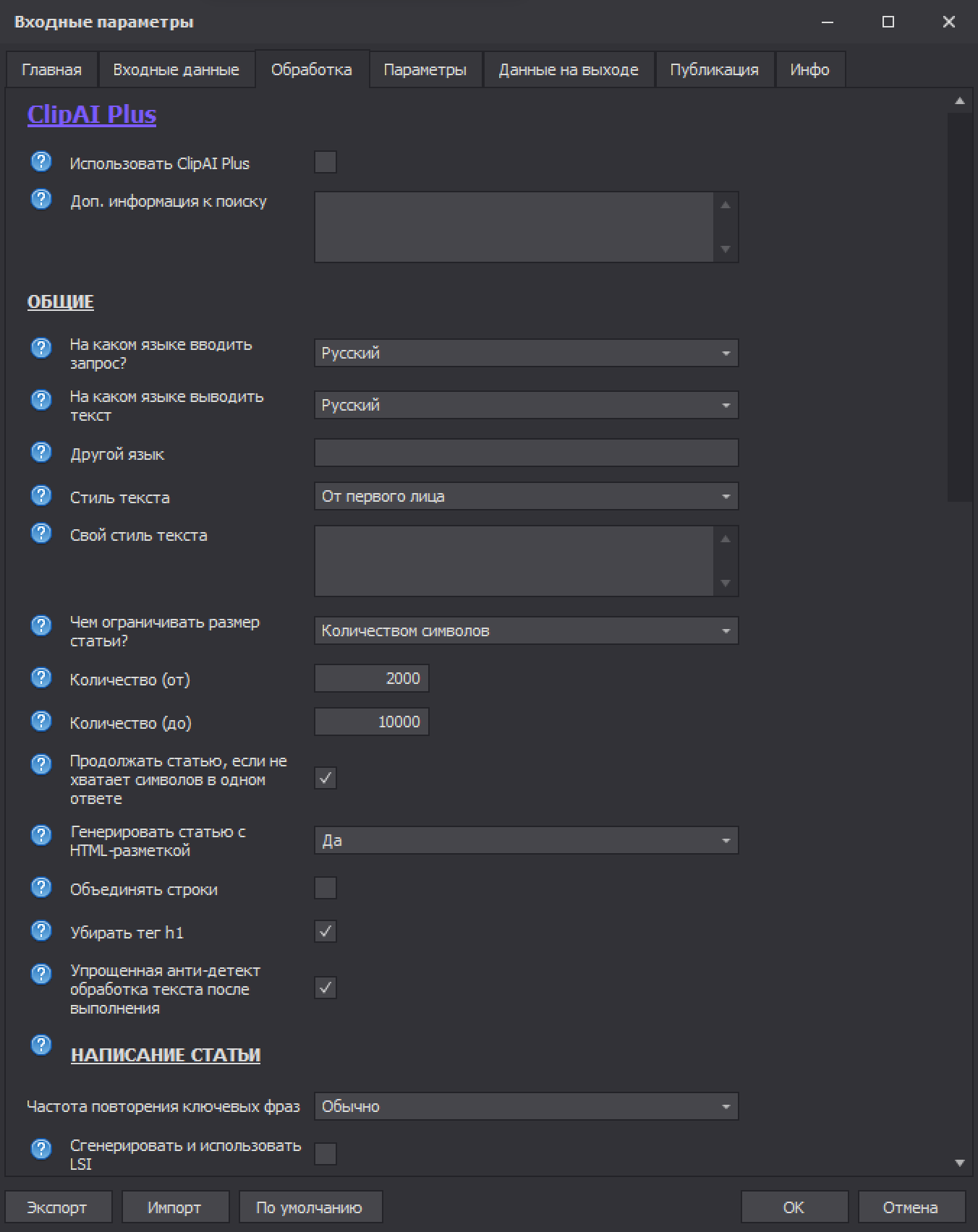Open the Публикация tab
The width and height of the screenshot is (978, 1232).
[x=714, y=70]
